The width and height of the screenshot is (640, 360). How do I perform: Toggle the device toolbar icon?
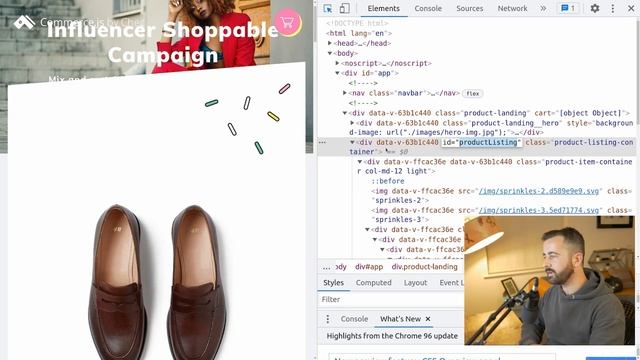coord(345,8)
